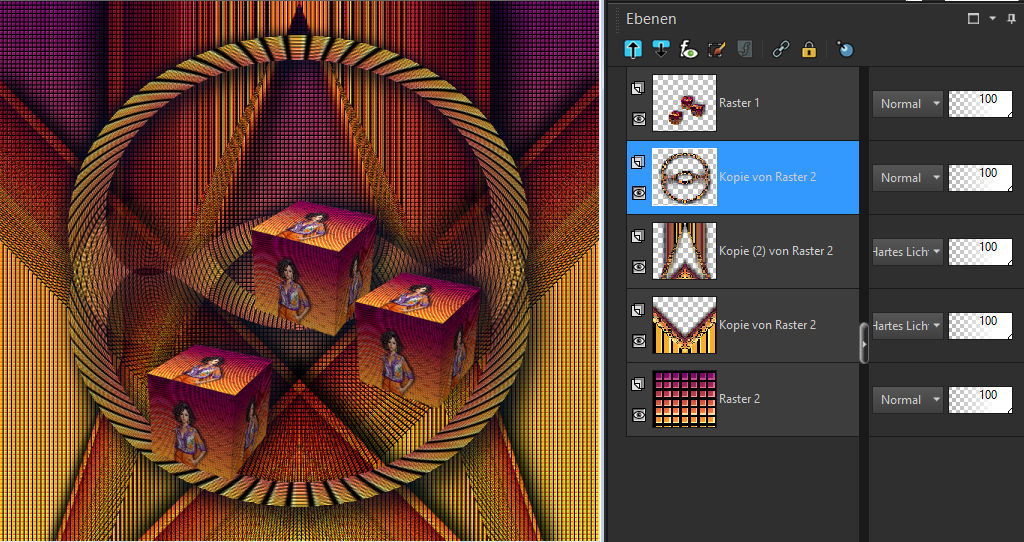Open the Ebenen panel options arrow
Viewport: 1024px width, 542px height.
(993, 18)
